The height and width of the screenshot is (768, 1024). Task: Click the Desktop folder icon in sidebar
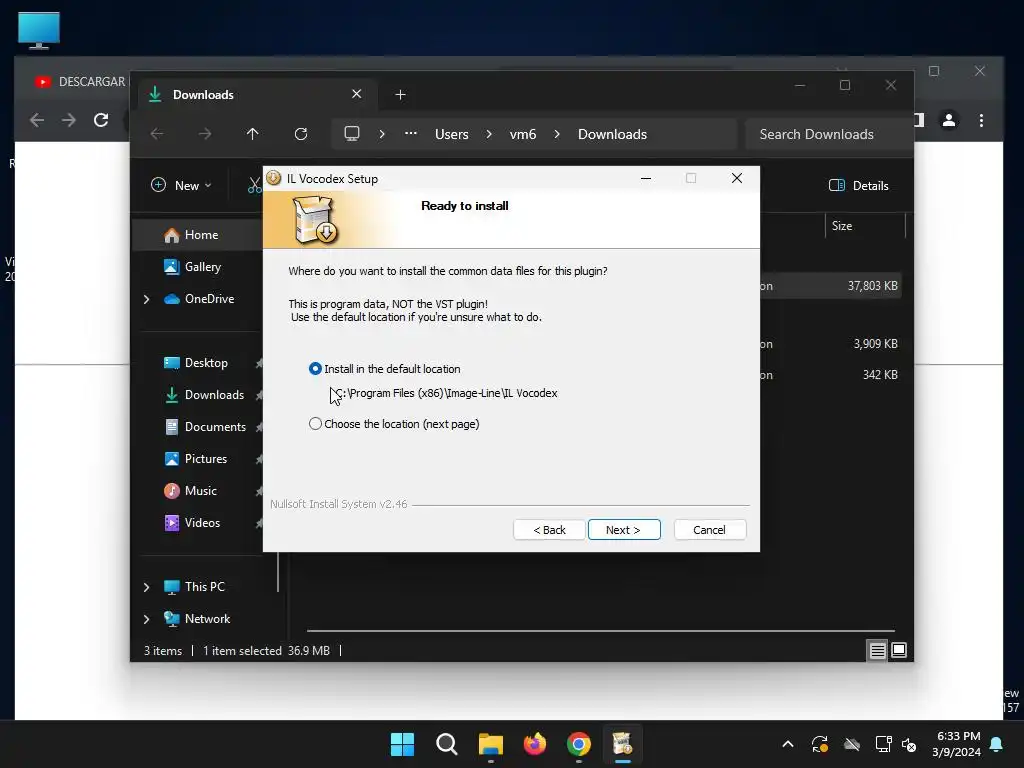point(172,363)
